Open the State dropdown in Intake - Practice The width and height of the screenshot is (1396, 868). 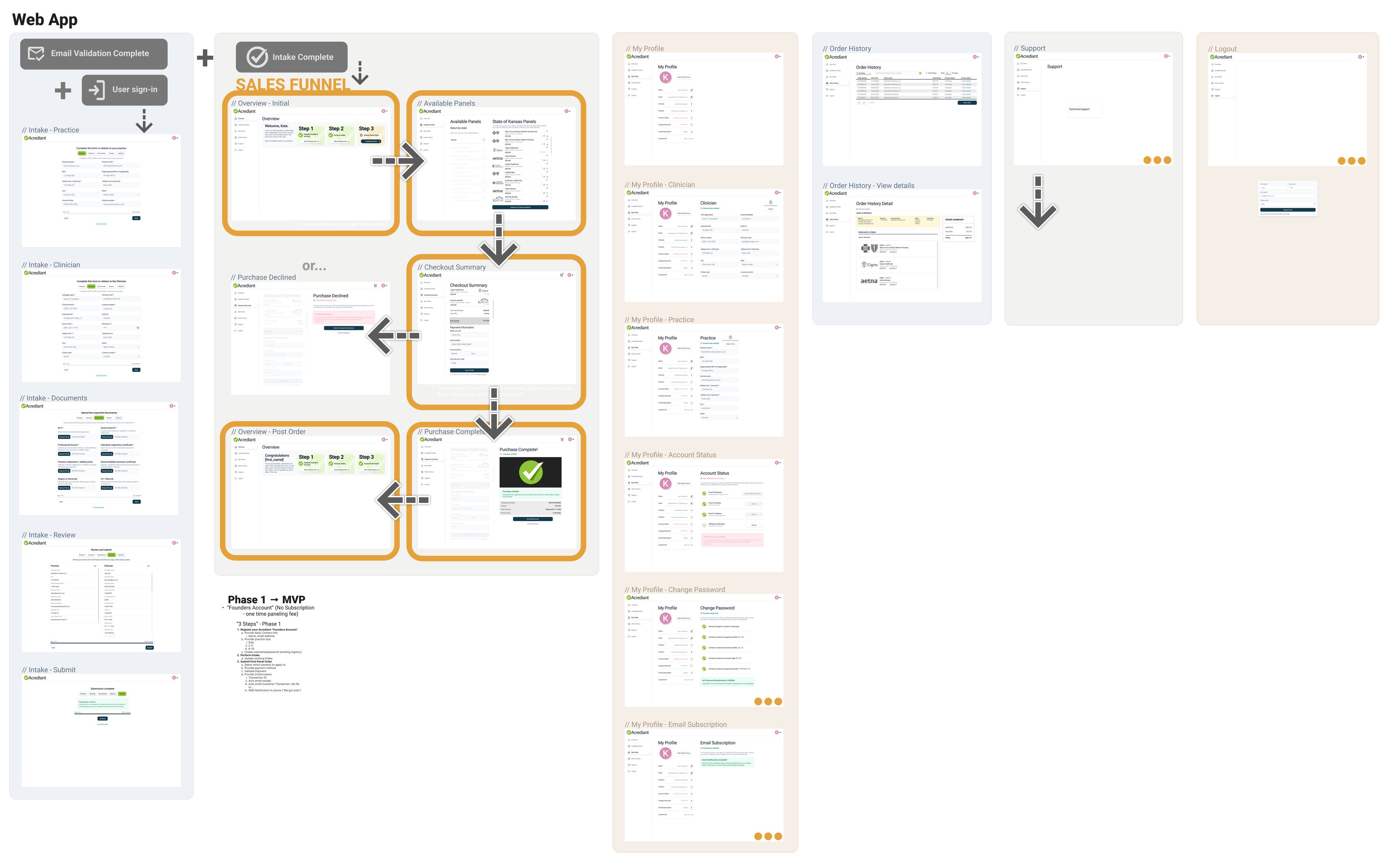click(120, 195)
